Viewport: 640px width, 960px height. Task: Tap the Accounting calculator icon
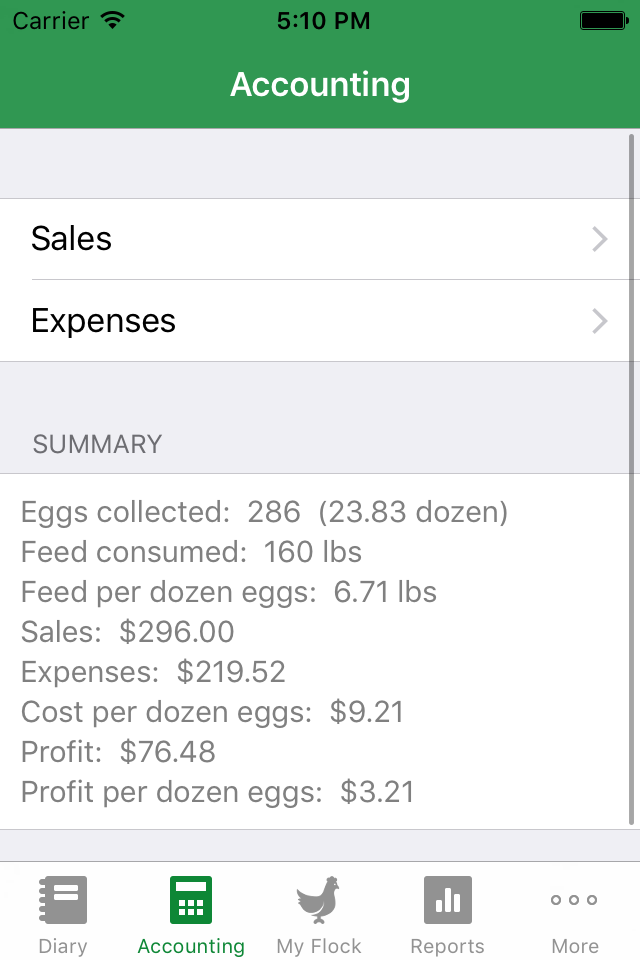pyautogui.click(x=191, y=899)
